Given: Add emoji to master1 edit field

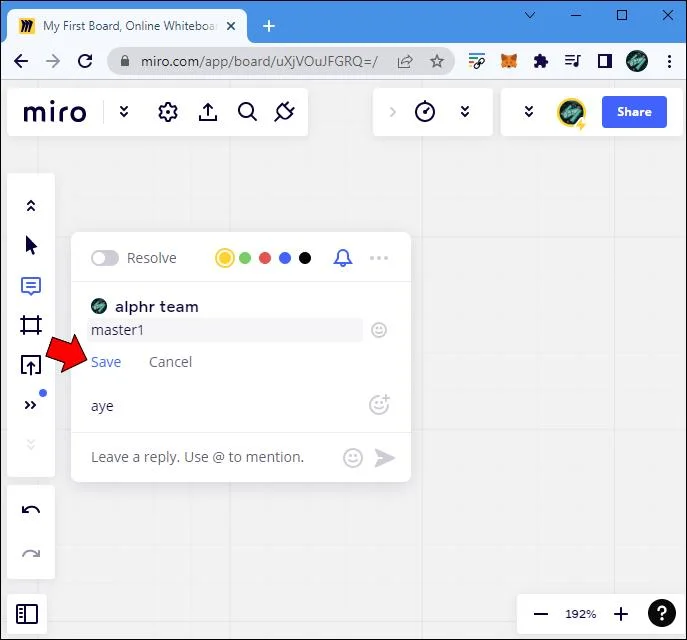Looking at the screenshot, I should (379, 330).
